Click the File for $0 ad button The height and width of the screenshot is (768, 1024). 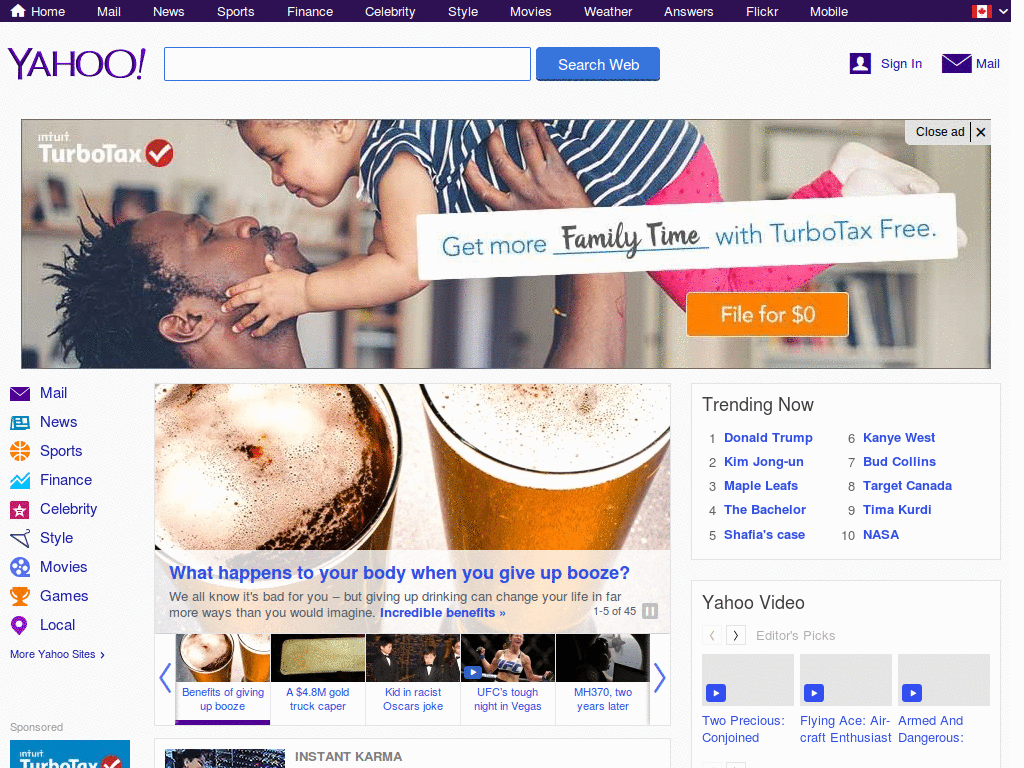767,315
